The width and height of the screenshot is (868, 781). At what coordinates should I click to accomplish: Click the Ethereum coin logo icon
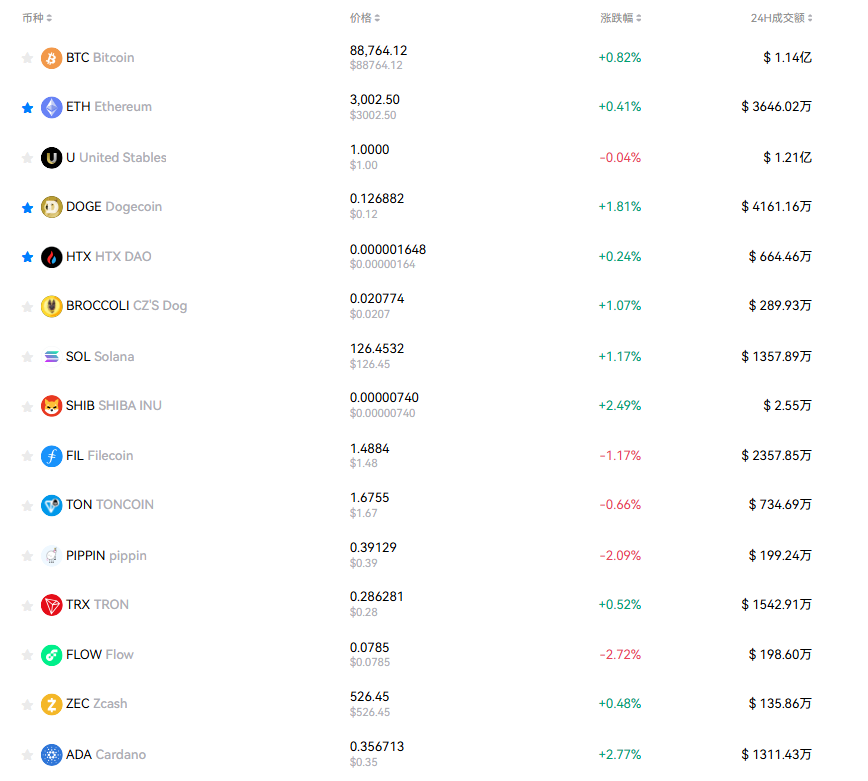(51, 107)
